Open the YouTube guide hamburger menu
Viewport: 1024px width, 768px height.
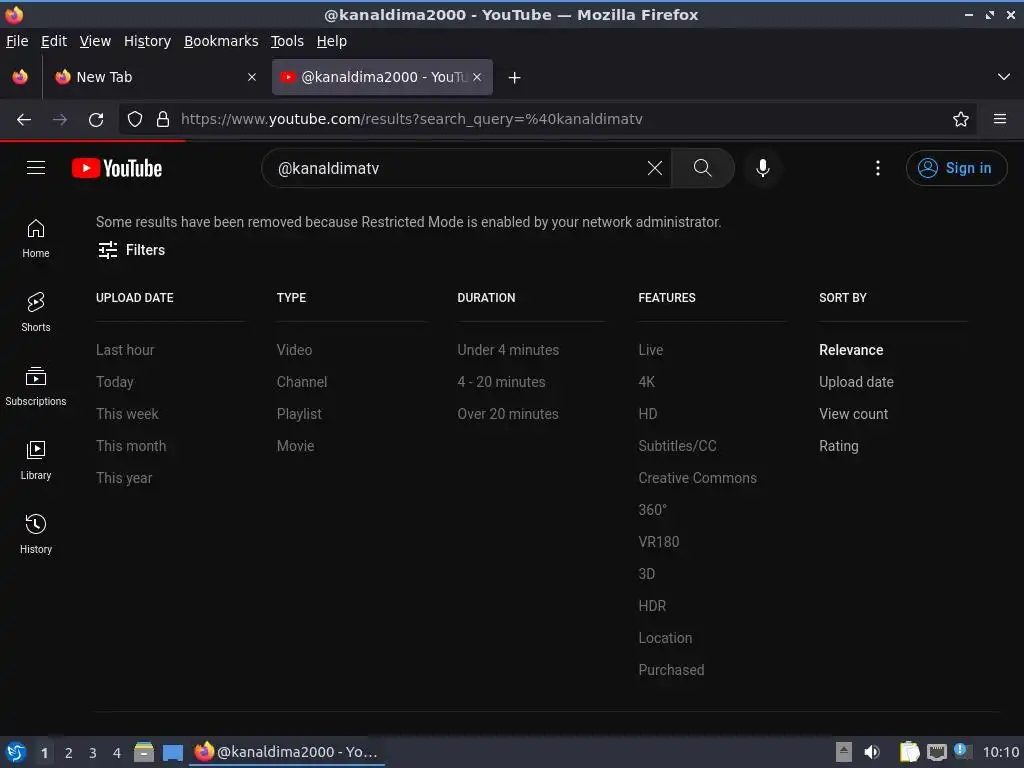point(36,168)
